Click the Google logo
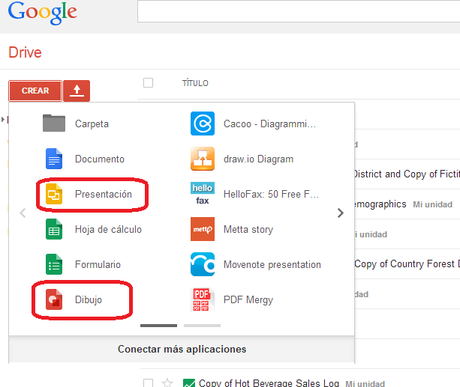Screen dimensions: 460x387 (42, 12)
